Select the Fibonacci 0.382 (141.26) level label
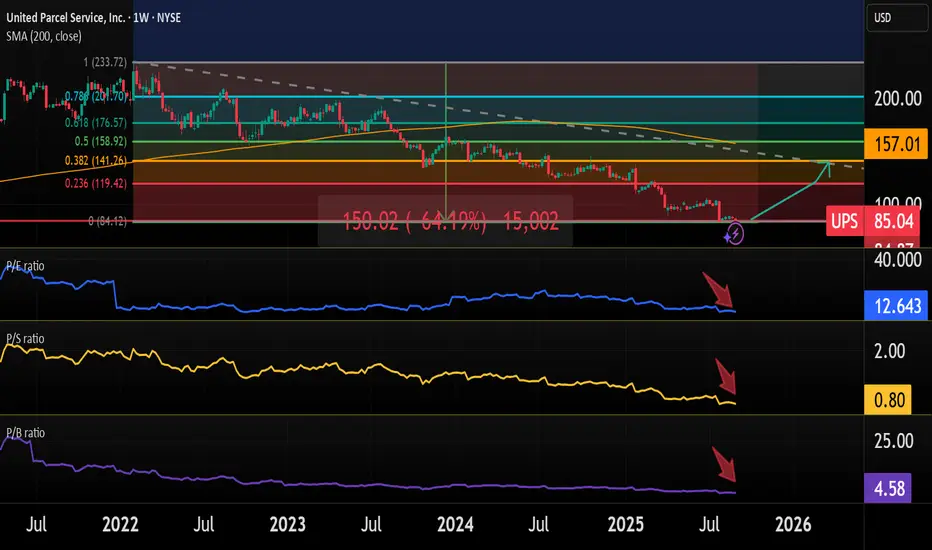Image resolution: width=932 pixels, height=550 pixels. (x=96, y=161)
